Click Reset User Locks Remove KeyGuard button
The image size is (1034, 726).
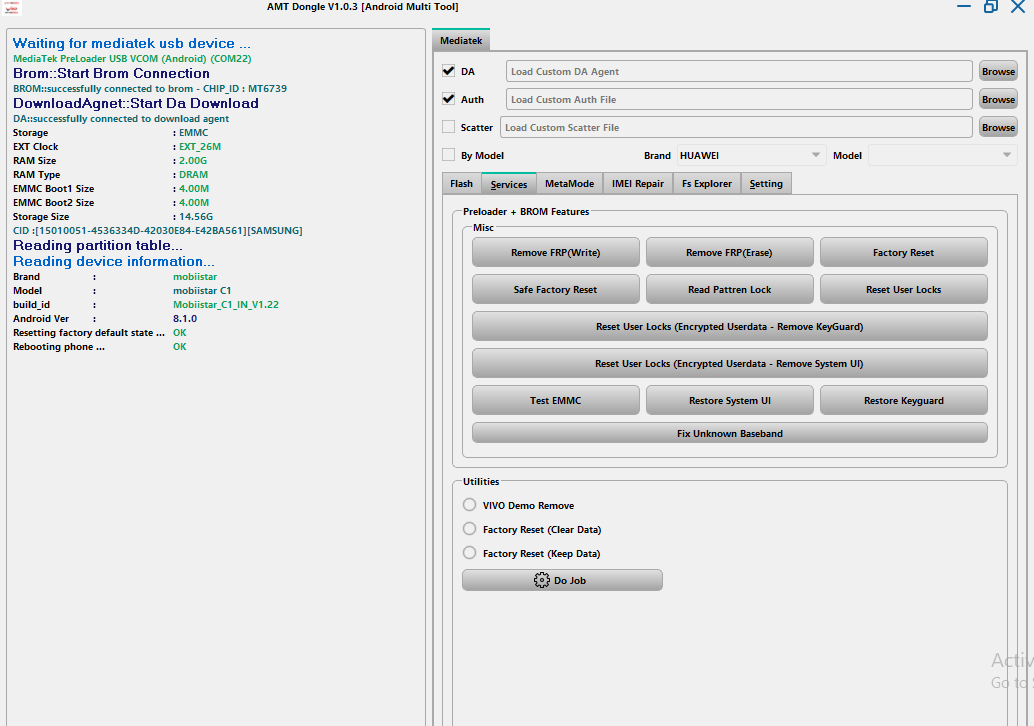[x=729, y=326]
